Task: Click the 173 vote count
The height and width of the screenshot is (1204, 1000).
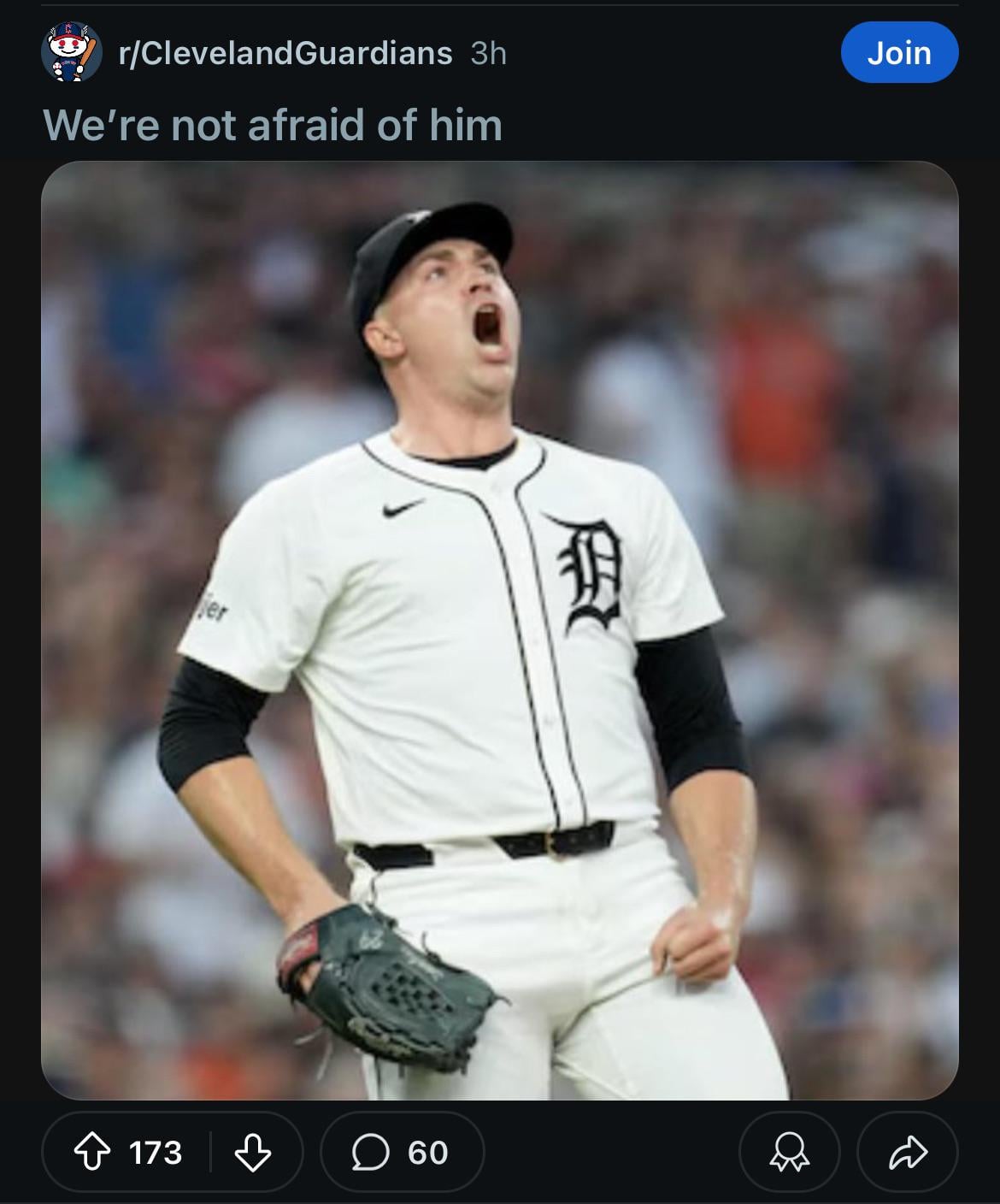Action: (x=156, y=1153)
